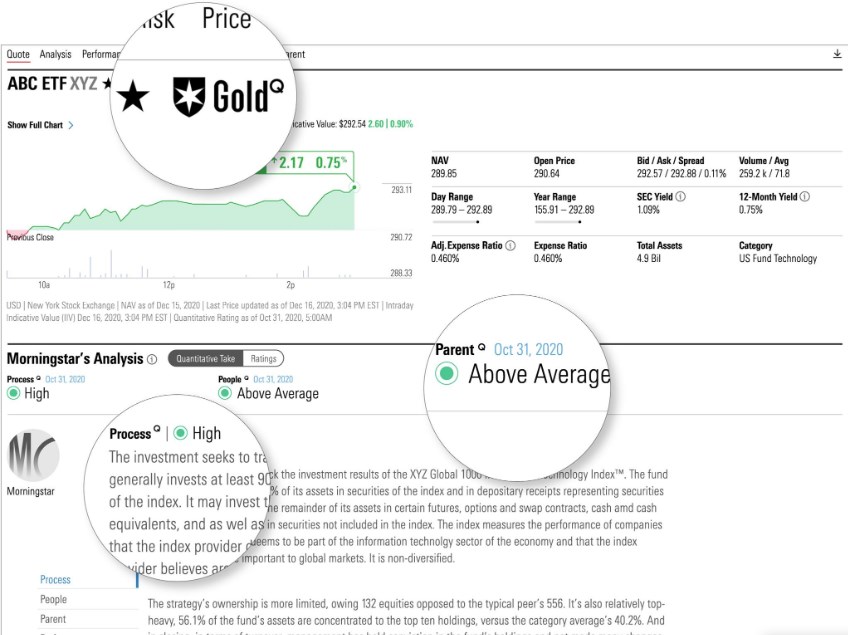Screen dimensions: 848x635
Task: Switch to the Analysis tab
Action: point(55,54)
